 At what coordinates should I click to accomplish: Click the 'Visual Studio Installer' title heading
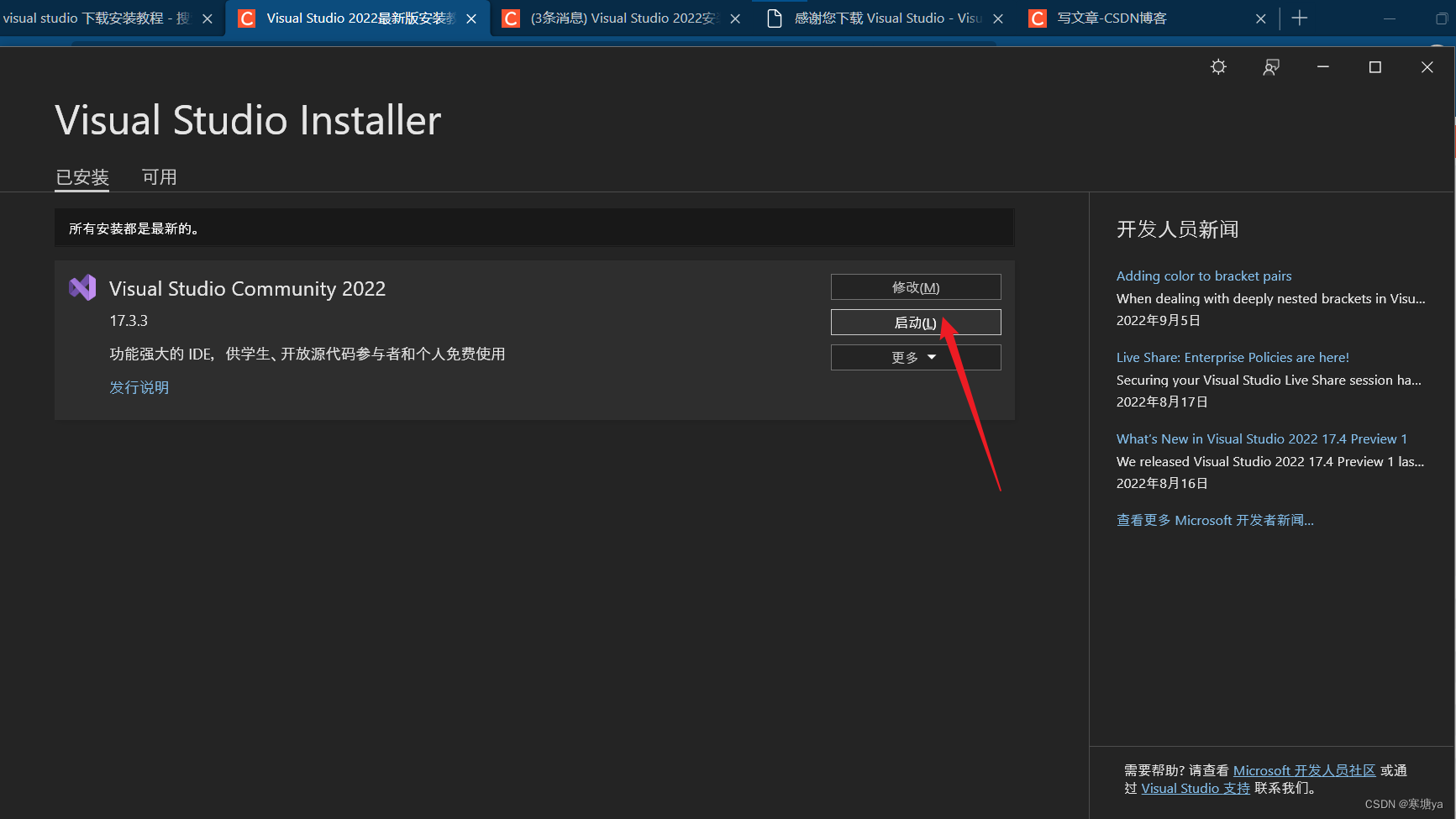(x=248, y=120)
